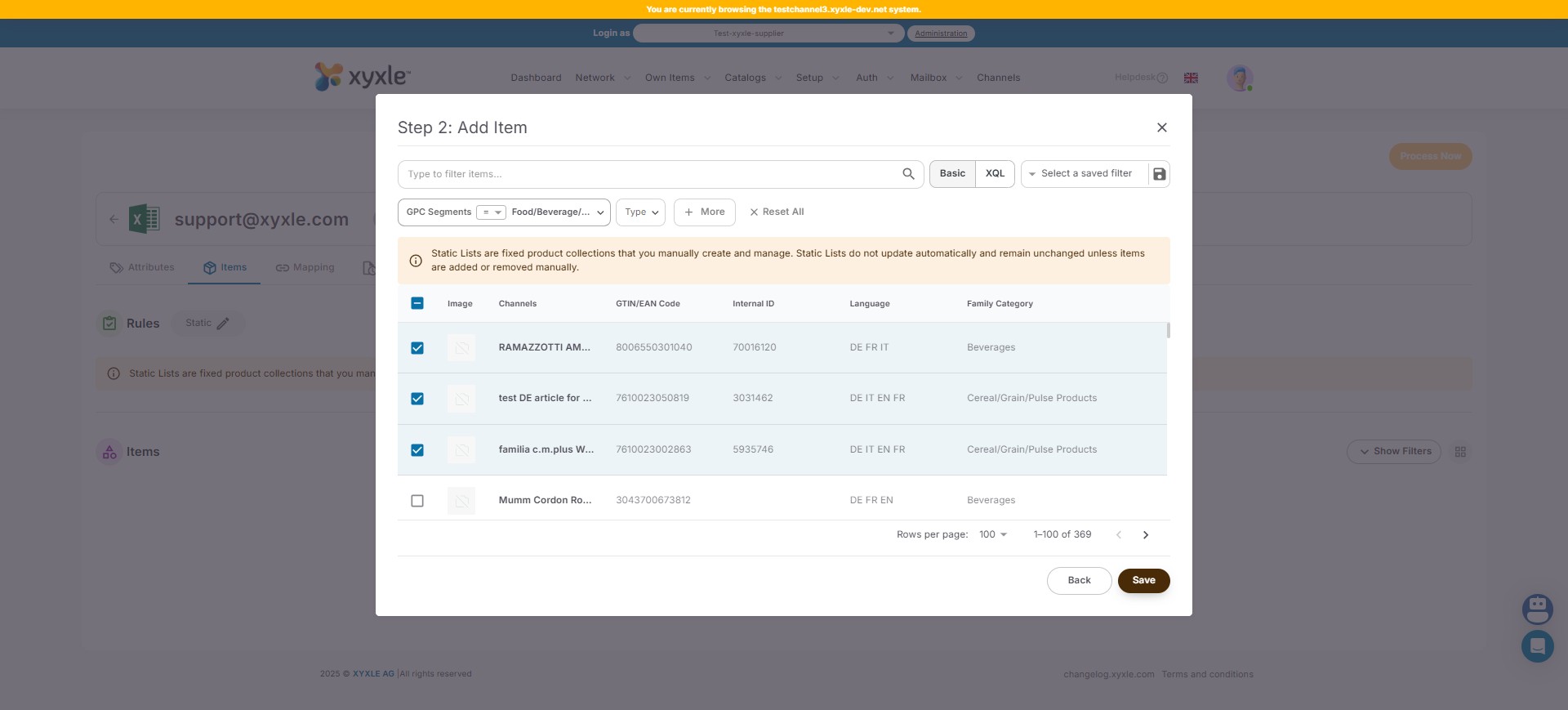Click image placeholder for test DE article row
This screenshot has height=710, width=1568.
click(x=461, y=399)
